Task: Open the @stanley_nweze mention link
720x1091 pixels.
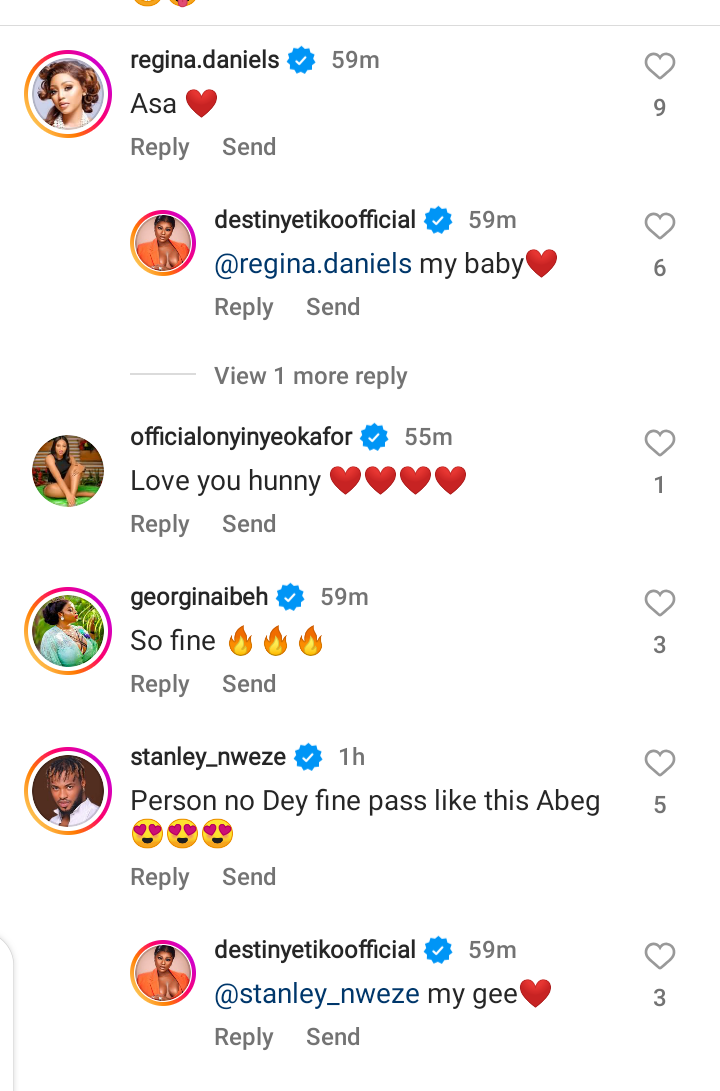Action: 317,994
